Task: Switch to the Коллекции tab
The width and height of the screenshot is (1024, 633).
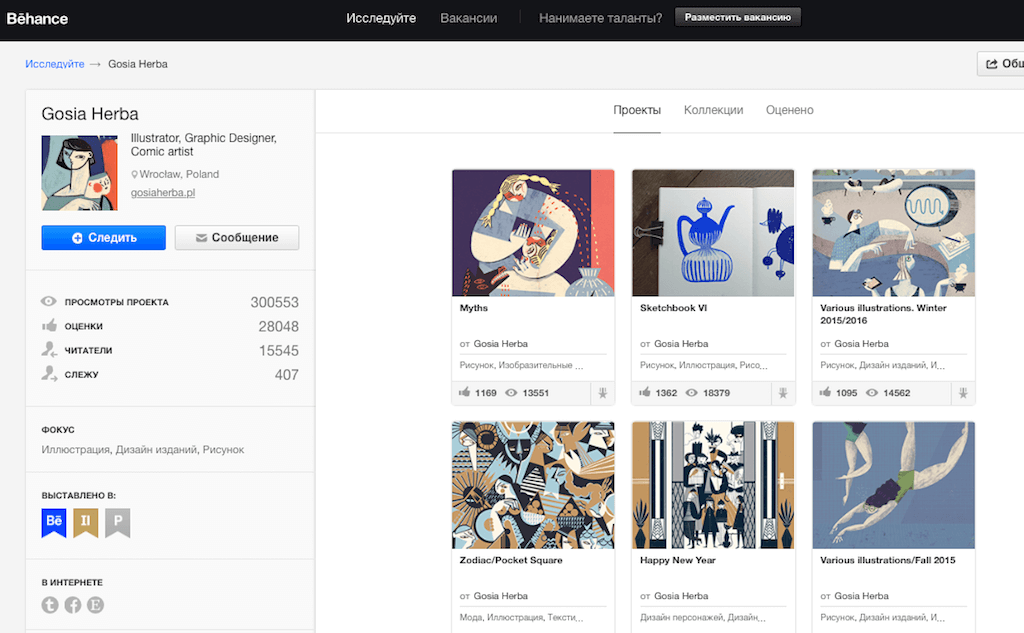Action: click(x=713, y=110)
